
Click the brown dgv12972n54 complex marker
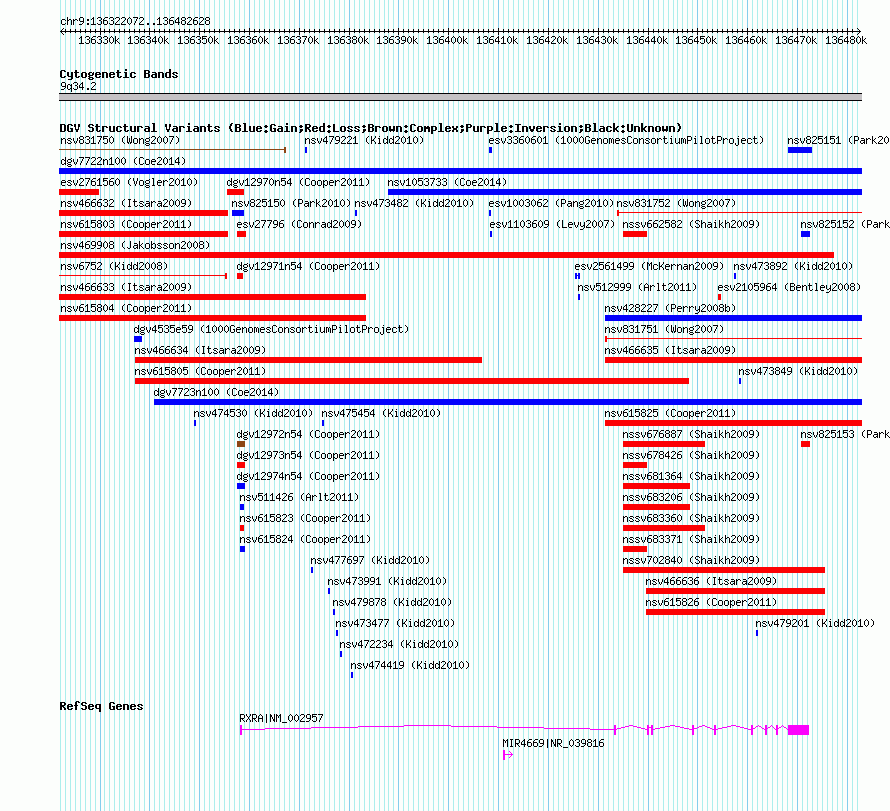pyautogui.click(x=241, y=444)
